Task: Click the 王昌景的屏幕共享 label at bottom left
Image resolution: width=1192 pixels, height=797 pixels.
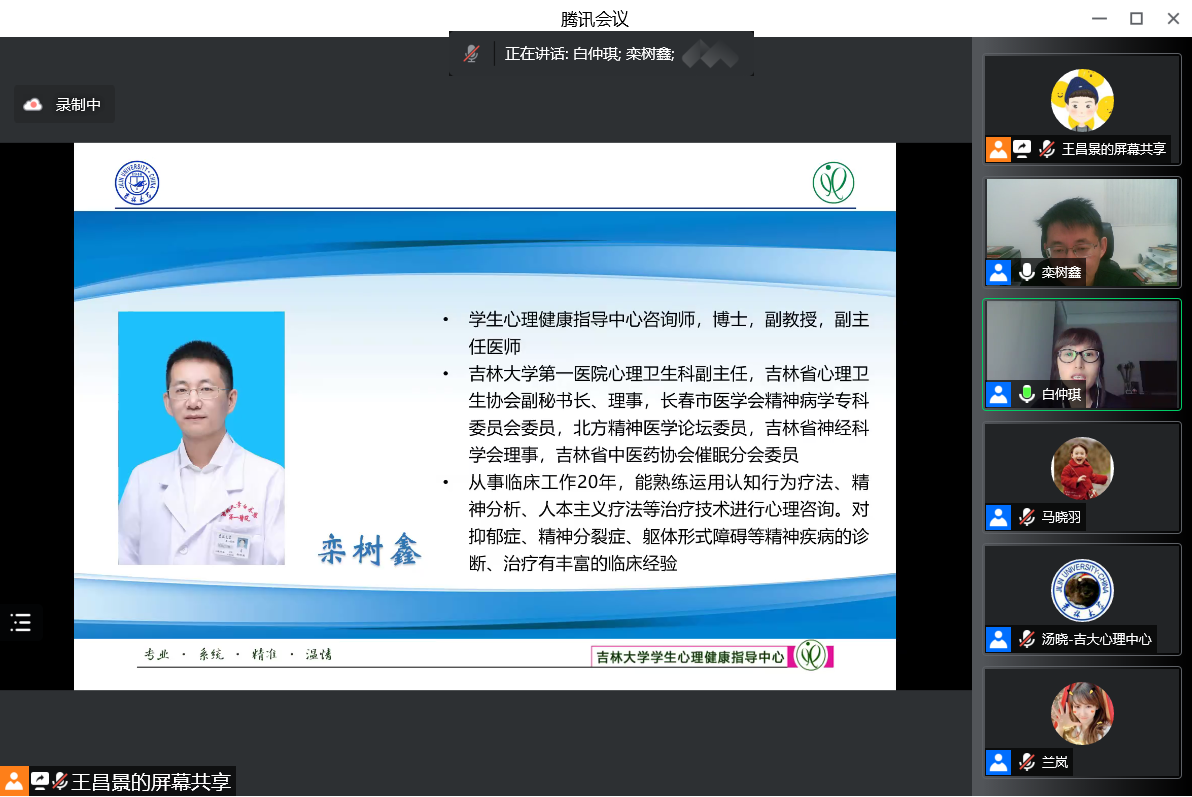Action: [151, 782]
